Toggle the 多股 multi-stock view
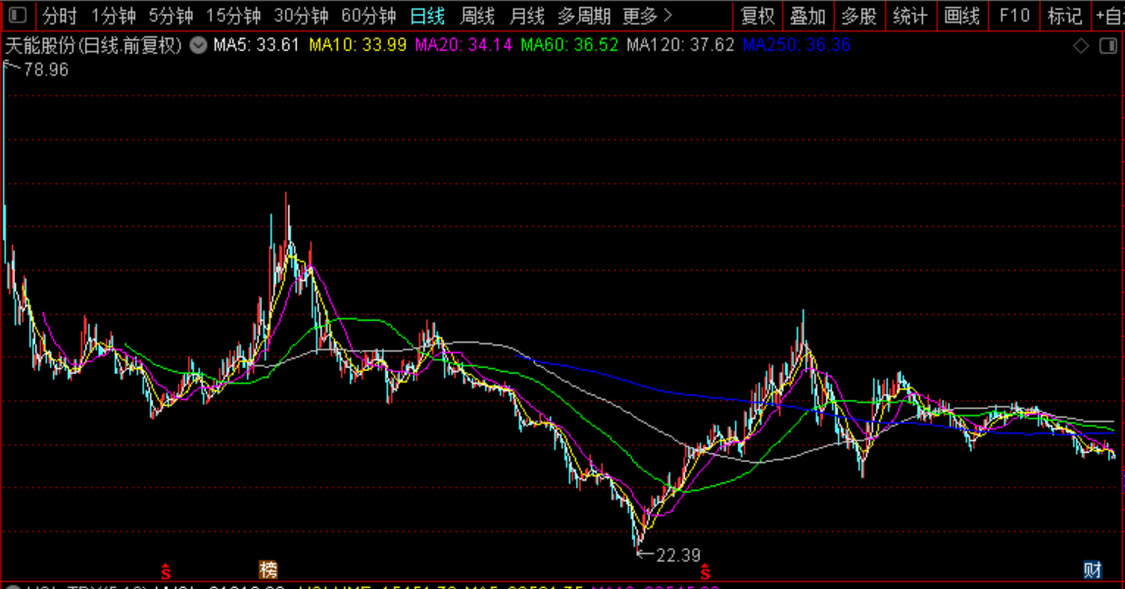Screen dimensions: 1125x589 click(859, 15)
